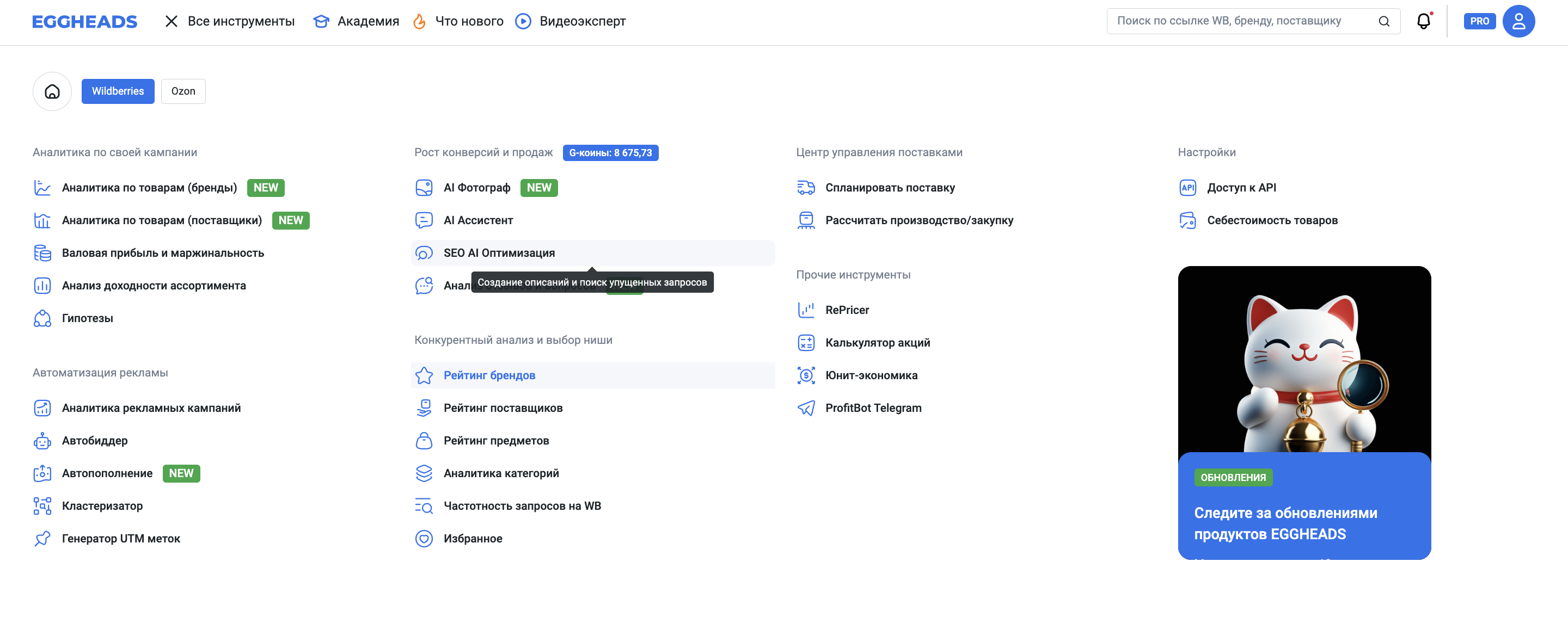
Task: Focus the WB search input field
Action: pos(1253,21)
